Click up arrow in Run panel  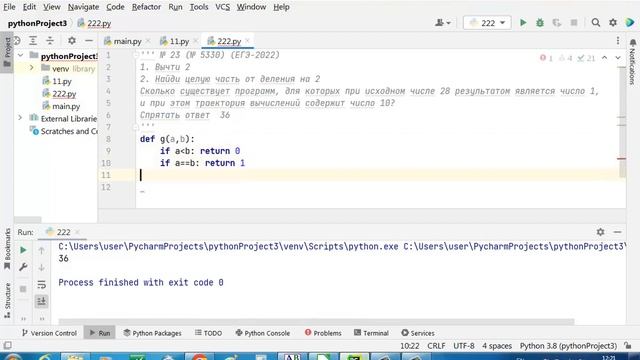[x=41, y=250]
